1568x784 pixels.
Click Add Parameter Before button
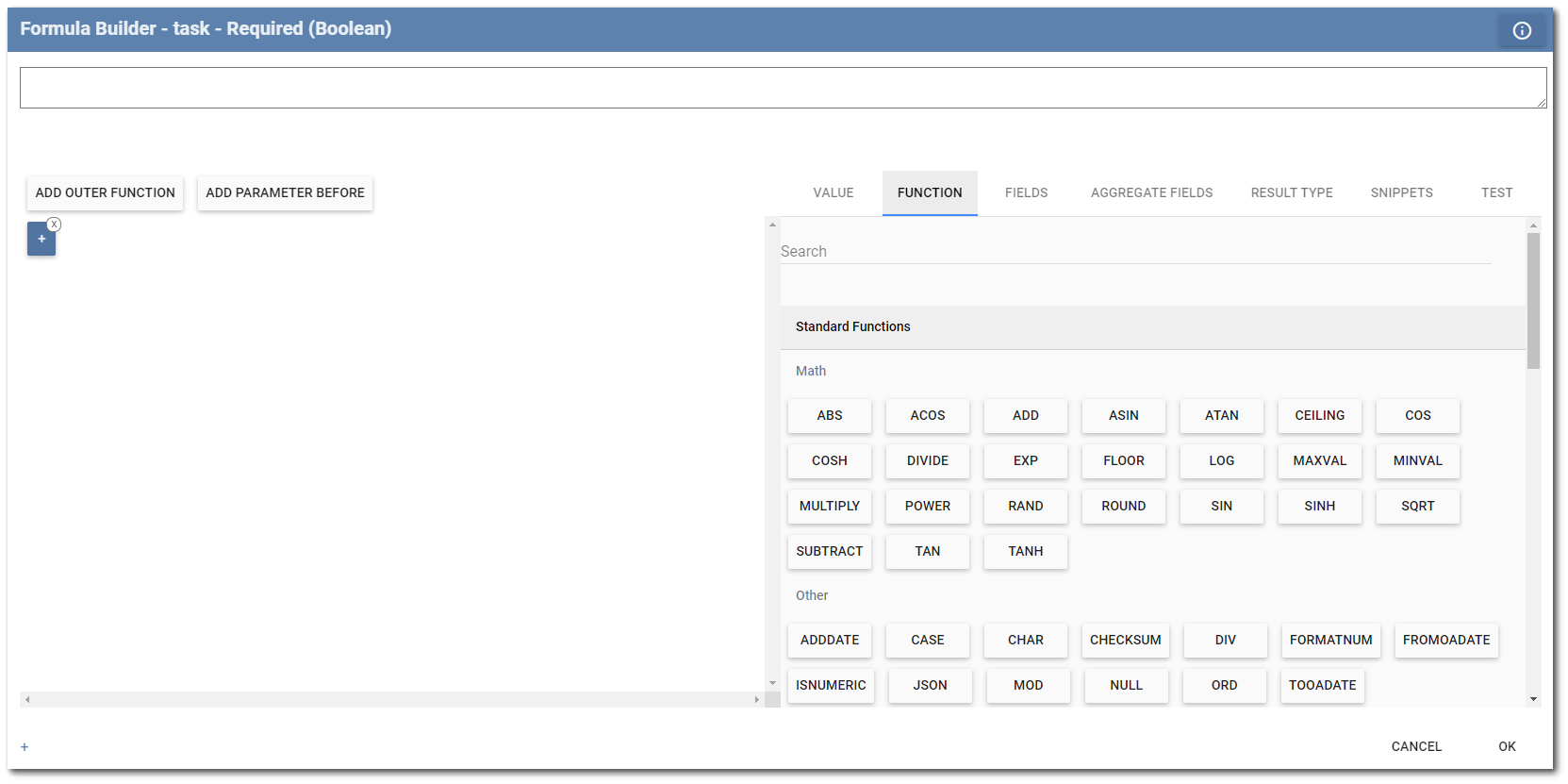tap(285, 192)
